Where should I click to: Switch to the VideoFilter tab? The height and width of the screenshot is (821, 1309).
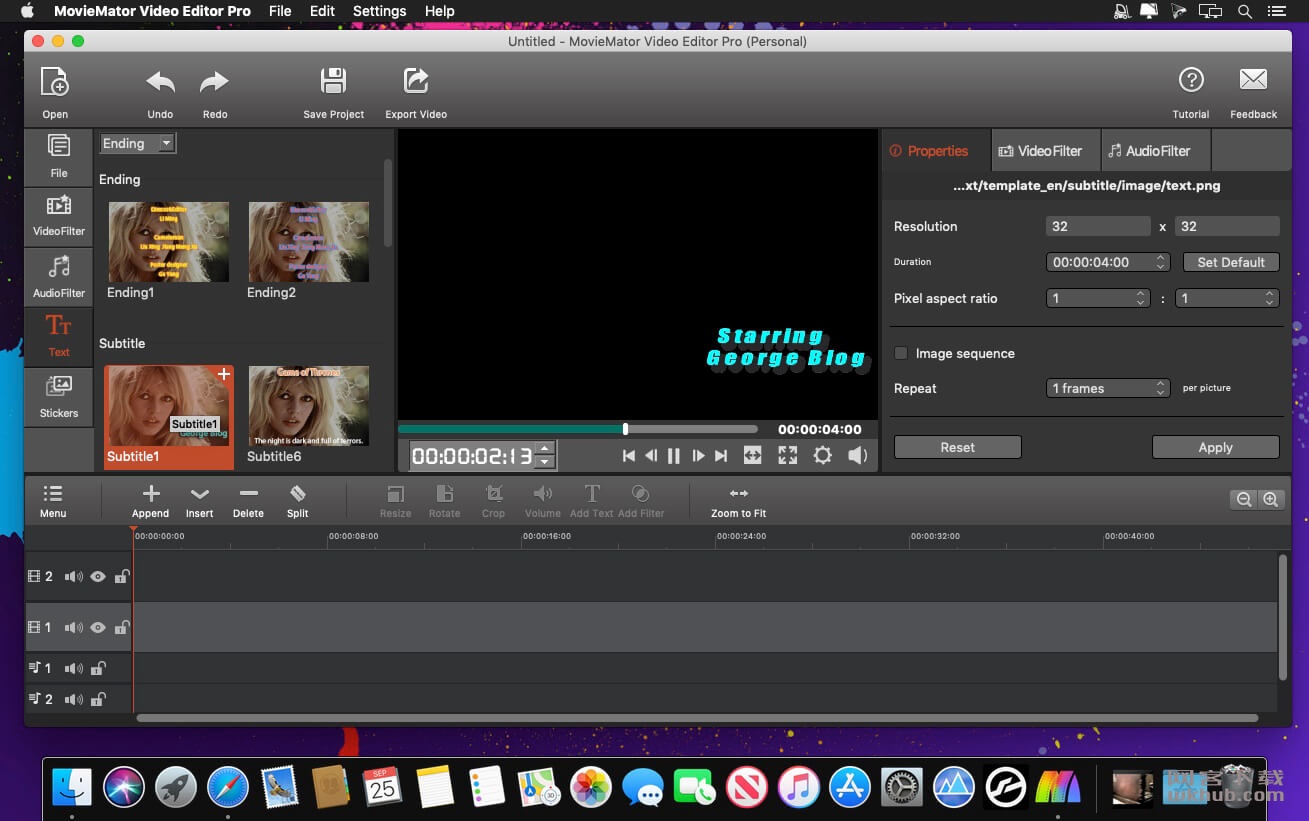(1047, 151)
